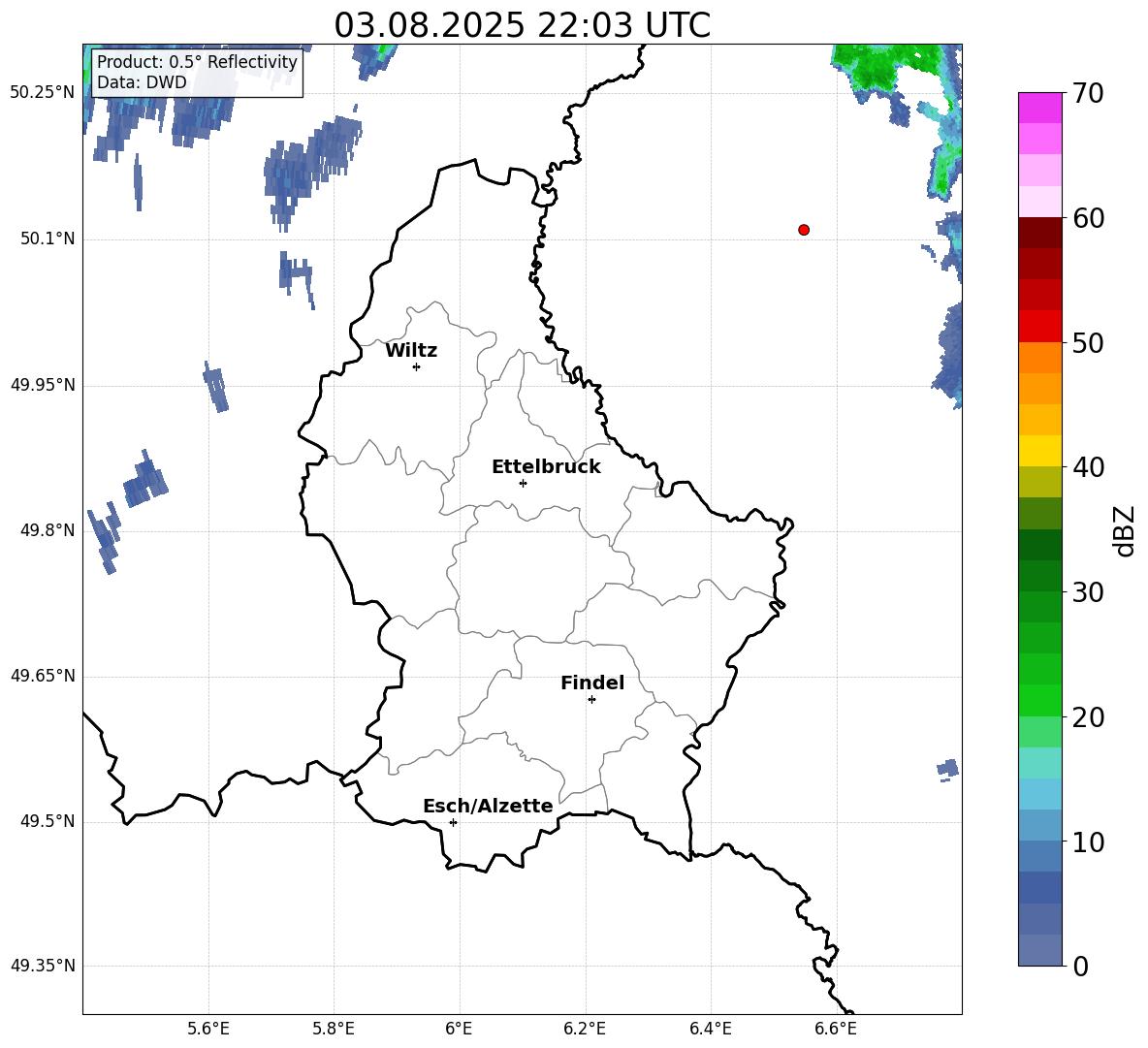
Task: Click the 6.2°E longitude label
Action: [585, 1029]
